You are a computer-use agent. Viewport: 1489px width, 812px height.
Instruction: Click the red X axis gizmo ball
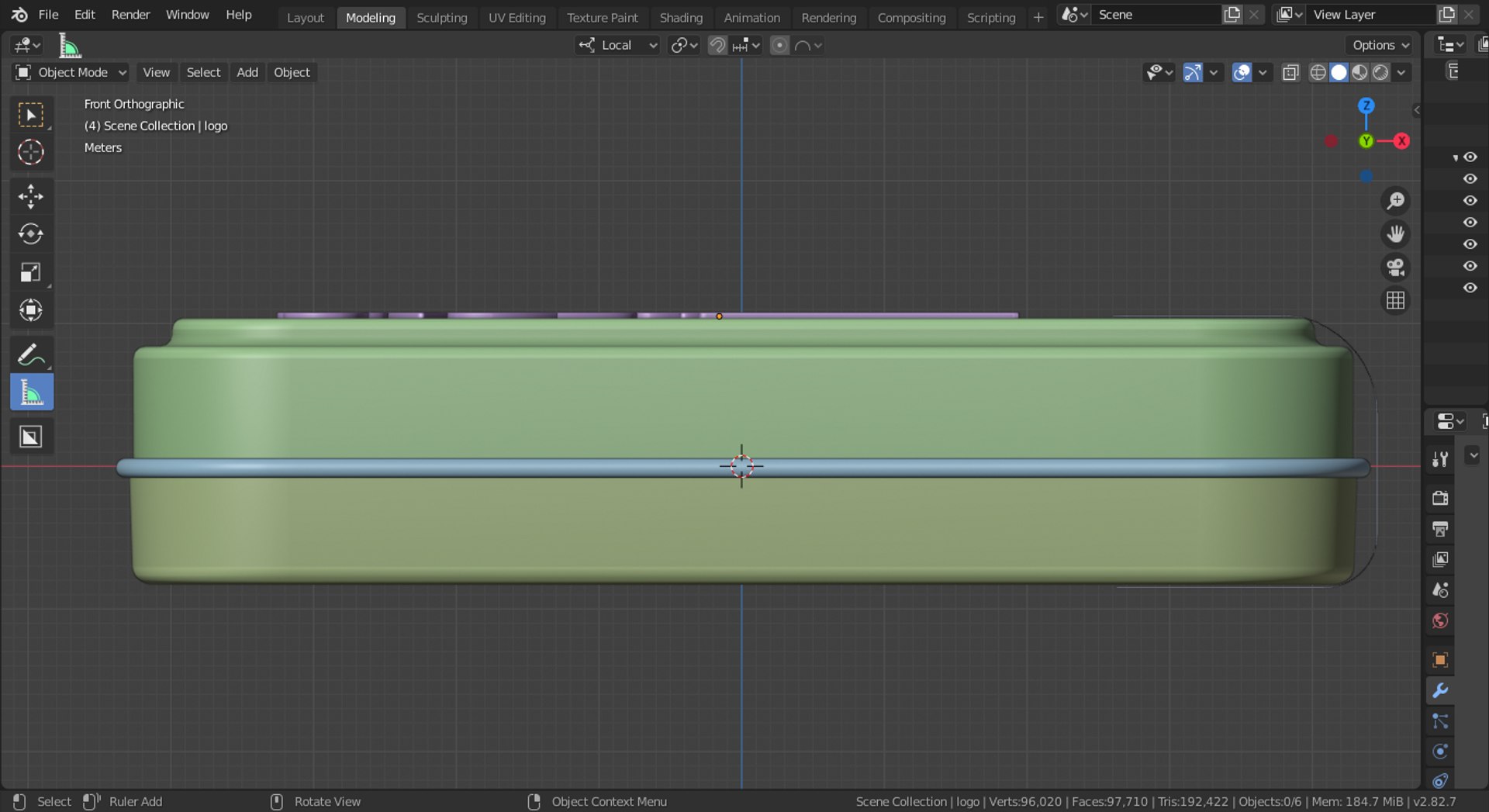click(1401, 141)
